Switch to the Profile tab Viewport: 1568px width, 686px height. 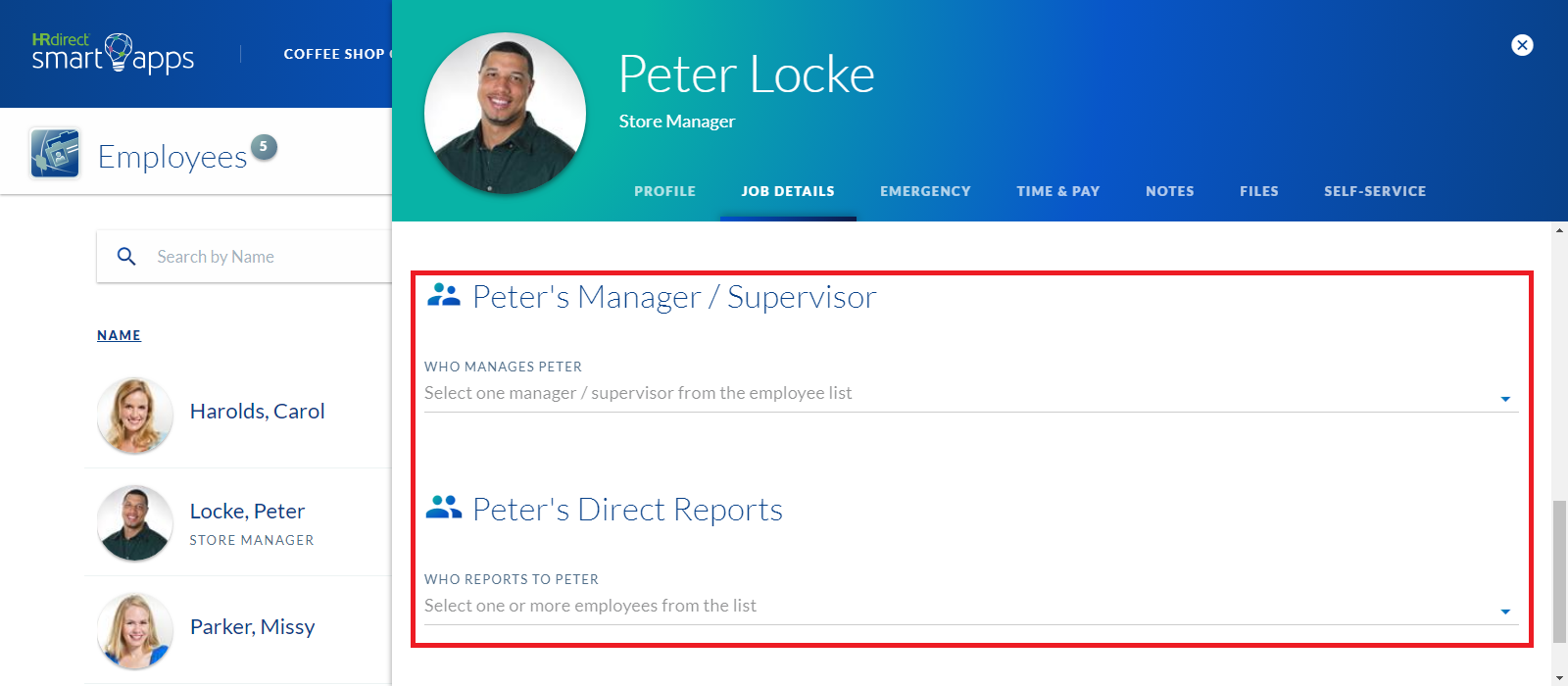click(664, 191)
